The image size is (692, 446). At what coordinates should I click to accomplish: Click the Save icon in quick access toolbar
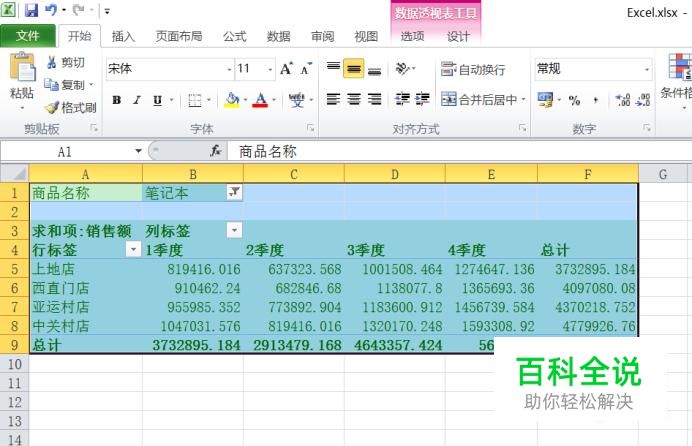point(31,10)
